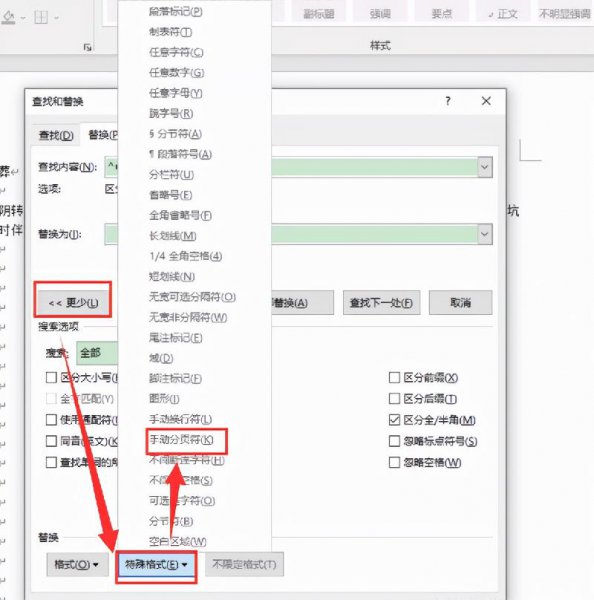Enable the 忽略空格(W) checkbox
Screen dimensions: 594x600
[x=394, y=462]
